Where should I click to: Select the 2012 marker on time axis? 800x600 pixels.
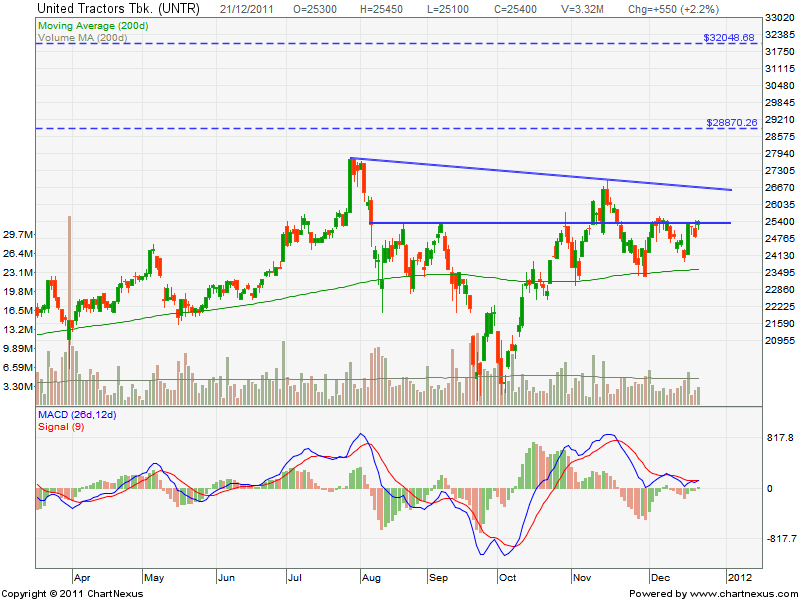[737, 577]
